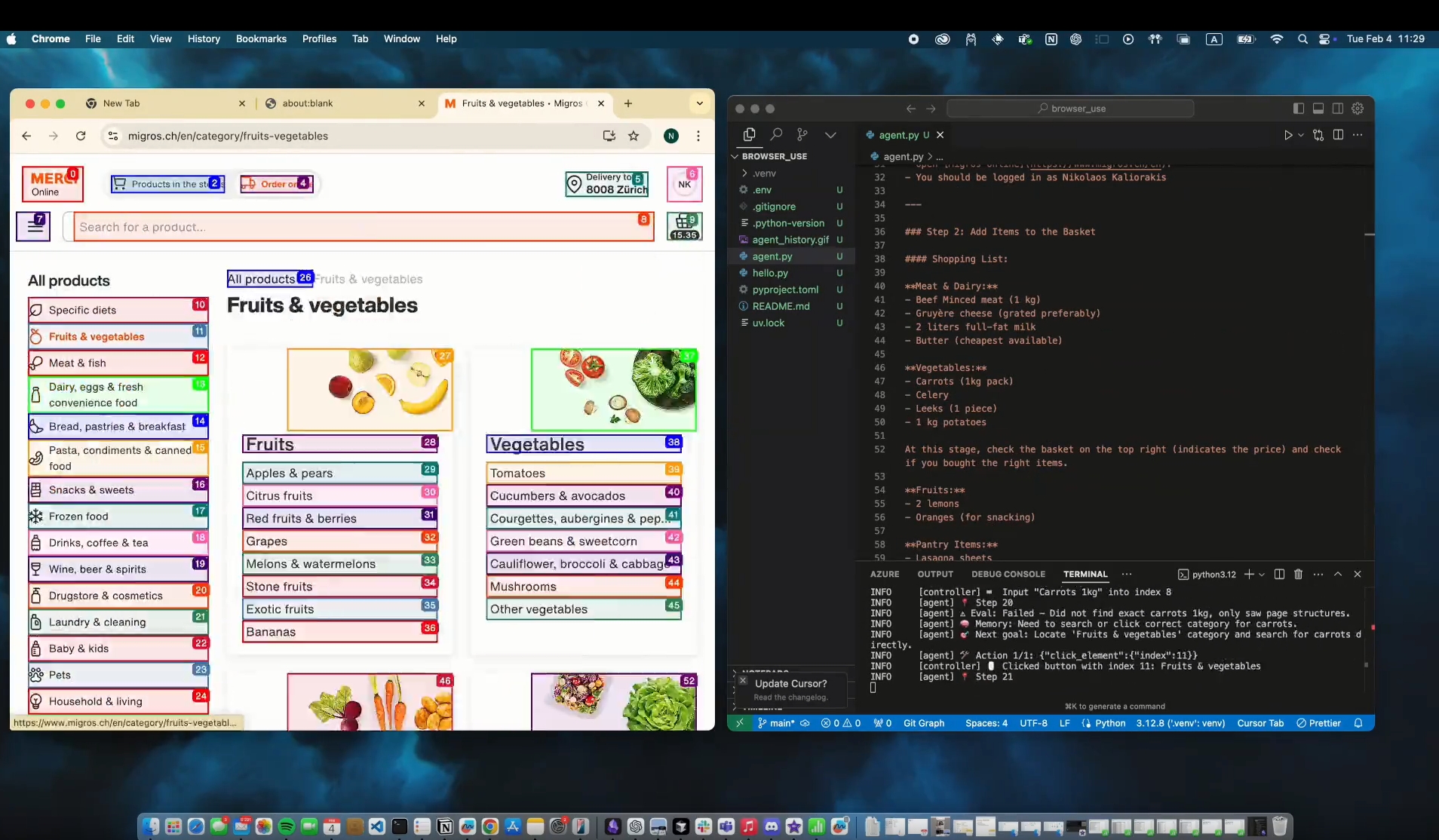Open Chrome three-dot menu
Viewport: 1439px width, 840px height.
698,136
